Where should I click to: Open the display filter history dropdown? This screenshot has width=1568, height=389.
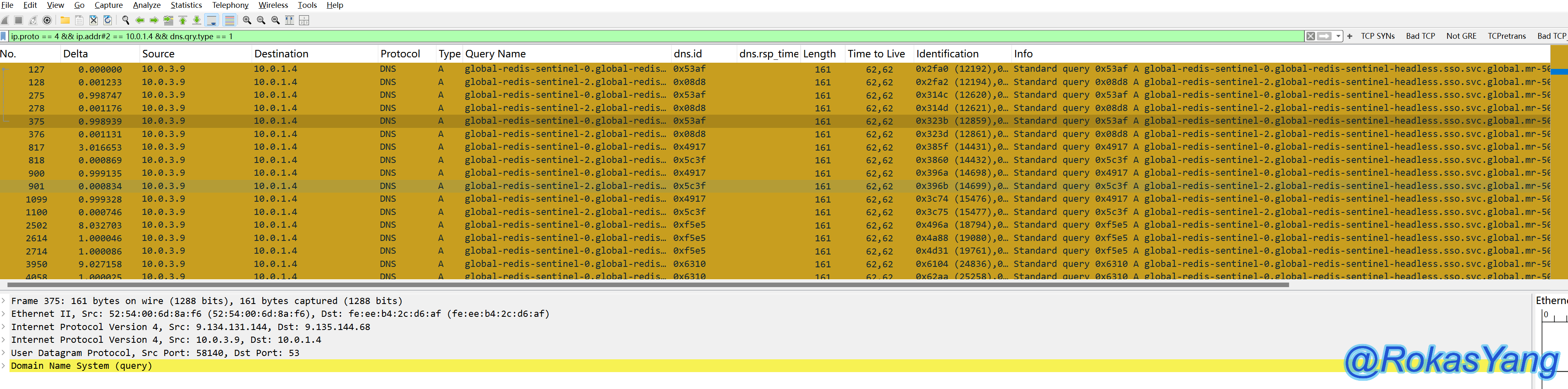click(x=1339, y=37)
